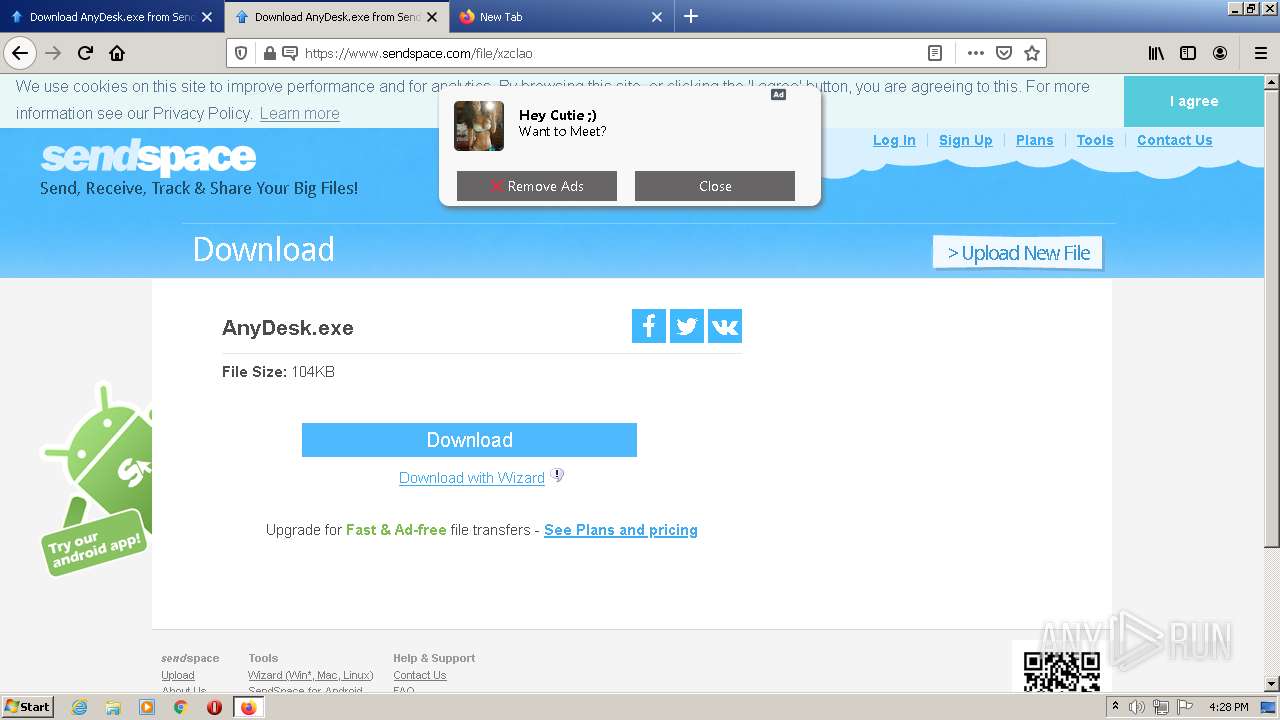Show site security padlock info
The height and width of the screenshot is (720, 1280).
tap(268, 53)
